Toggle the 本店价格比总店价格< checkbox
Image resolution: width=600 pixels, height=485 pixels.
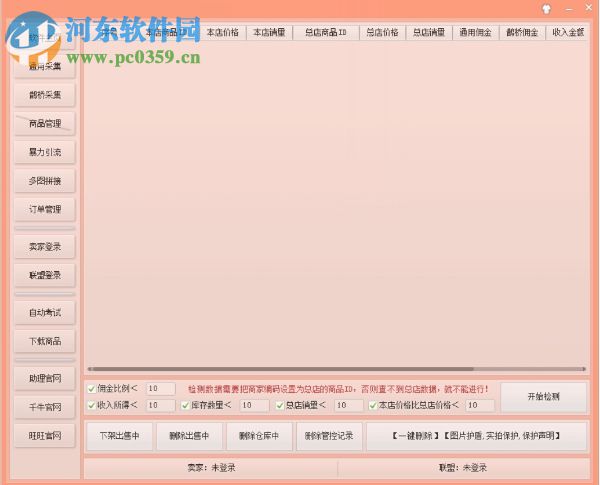click(373, 405)
